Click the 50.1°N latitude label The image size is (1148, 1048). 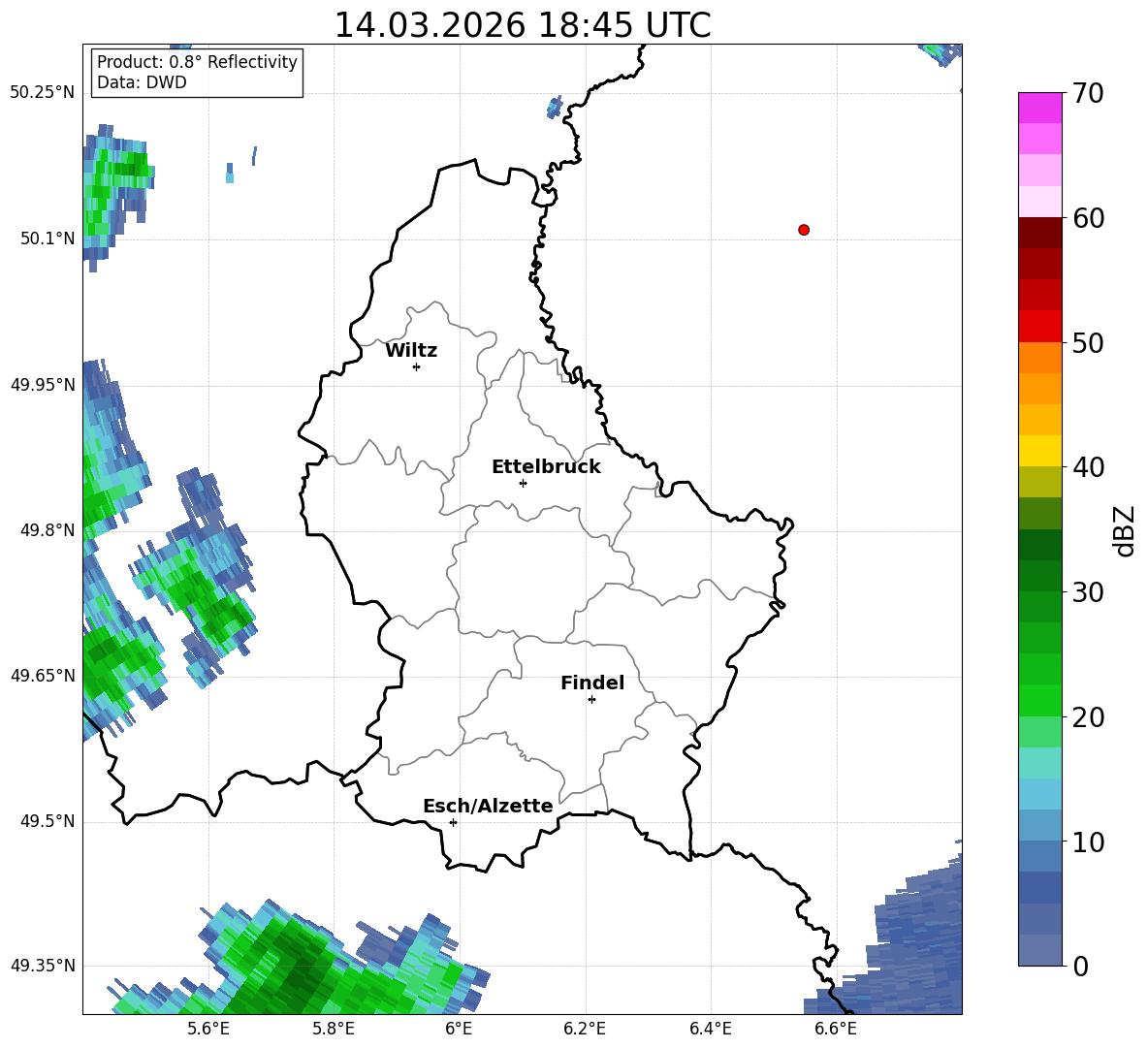(48, 238)
